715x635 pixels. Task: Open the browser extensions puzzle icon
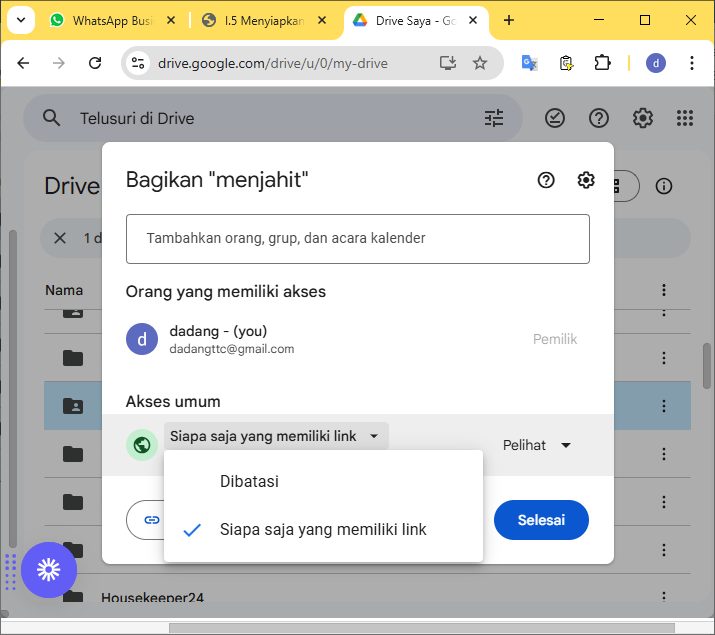[x=602, y=63]
